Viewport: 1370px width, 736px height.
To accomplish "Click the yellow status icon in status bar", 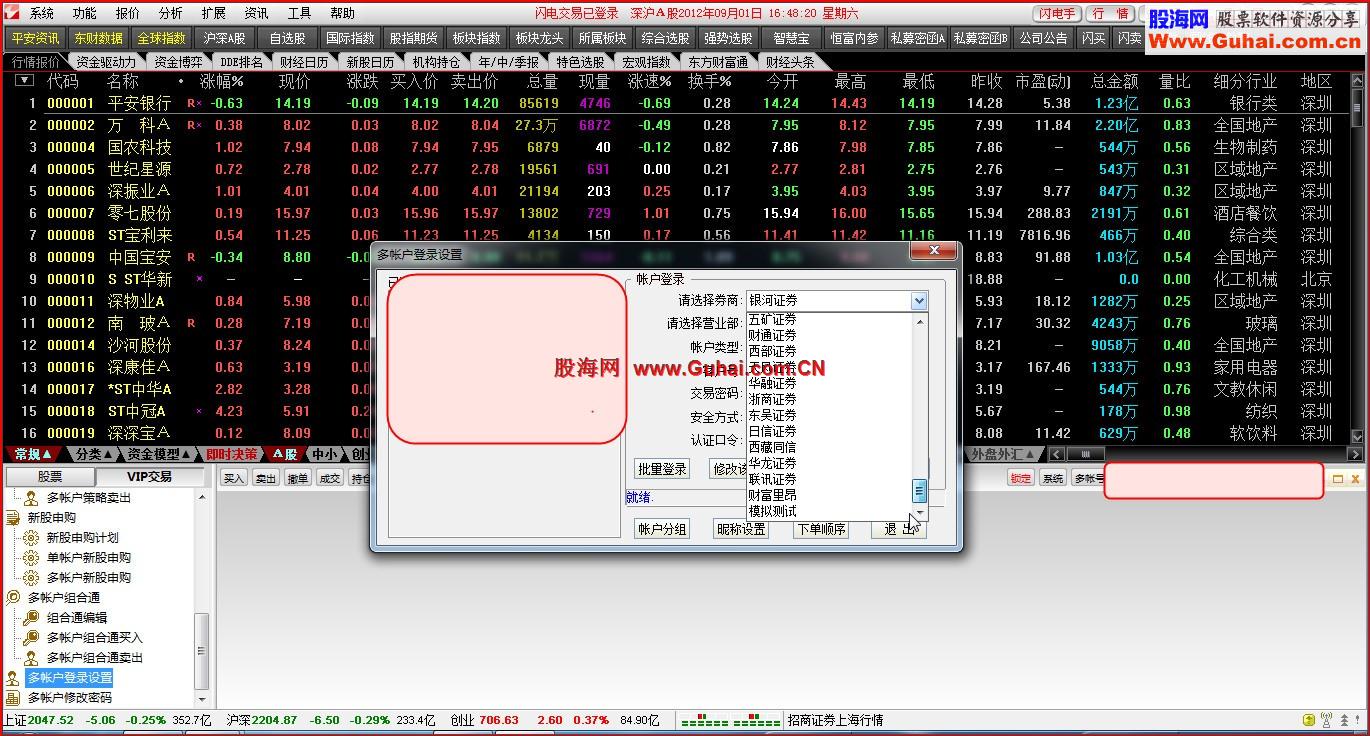I will point(1309,720).
